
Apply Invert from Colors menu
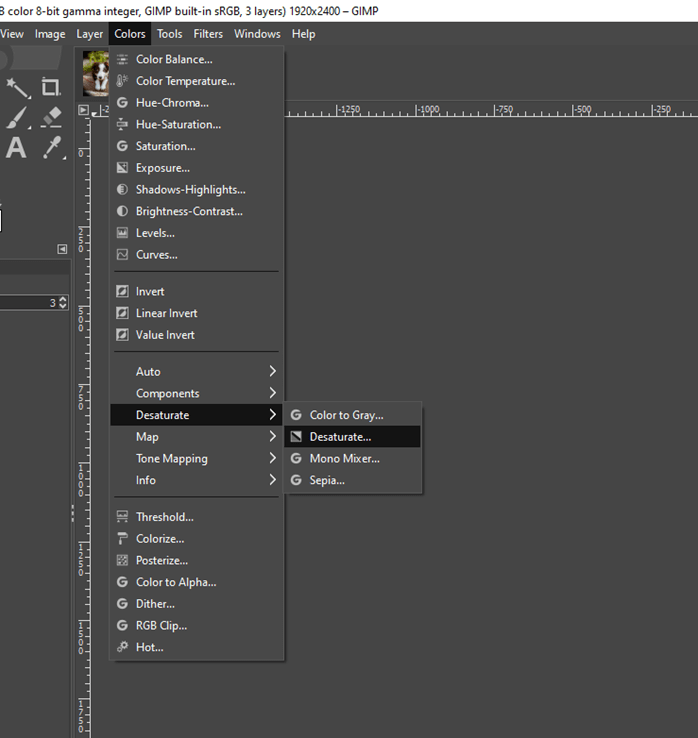click(197, 291)
